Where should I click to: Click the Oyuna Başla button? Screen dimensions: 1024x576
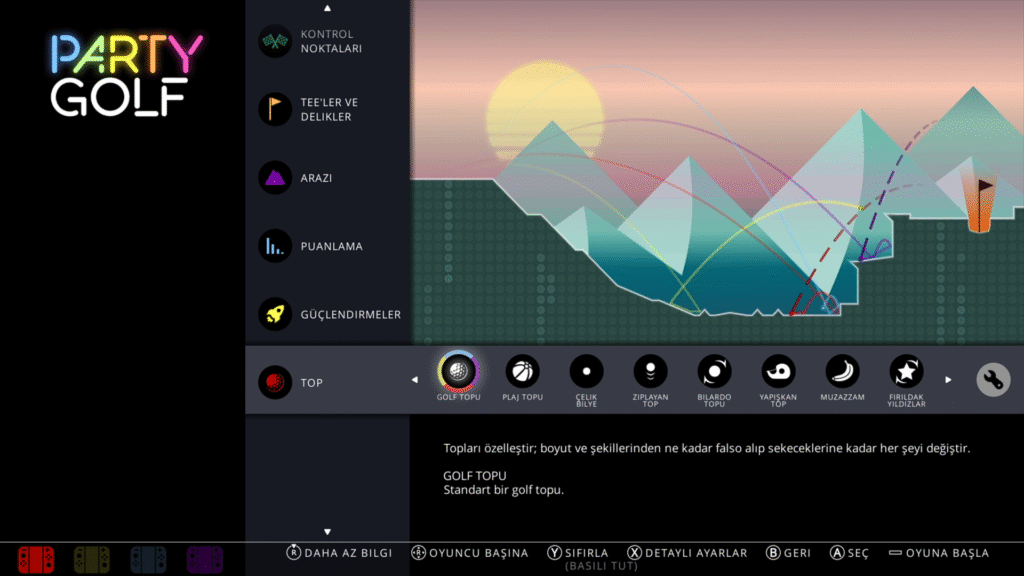(939, 553)
